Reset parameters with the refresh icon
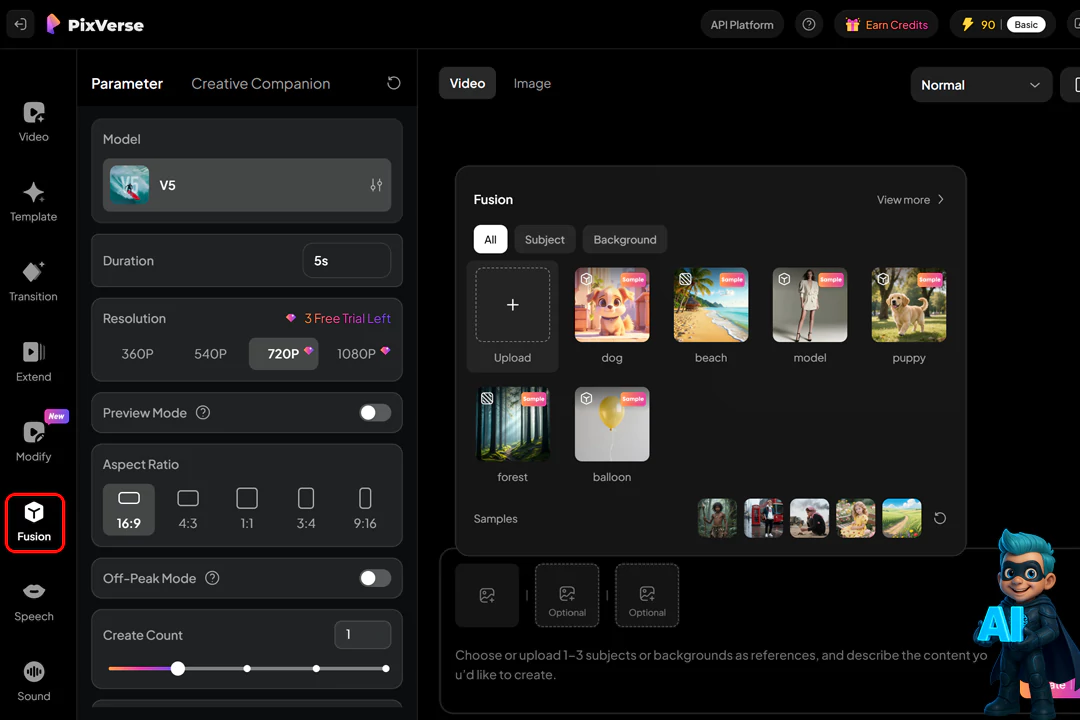The height and width of the screenshot is (720, 1080). click(x=394, y=83)
